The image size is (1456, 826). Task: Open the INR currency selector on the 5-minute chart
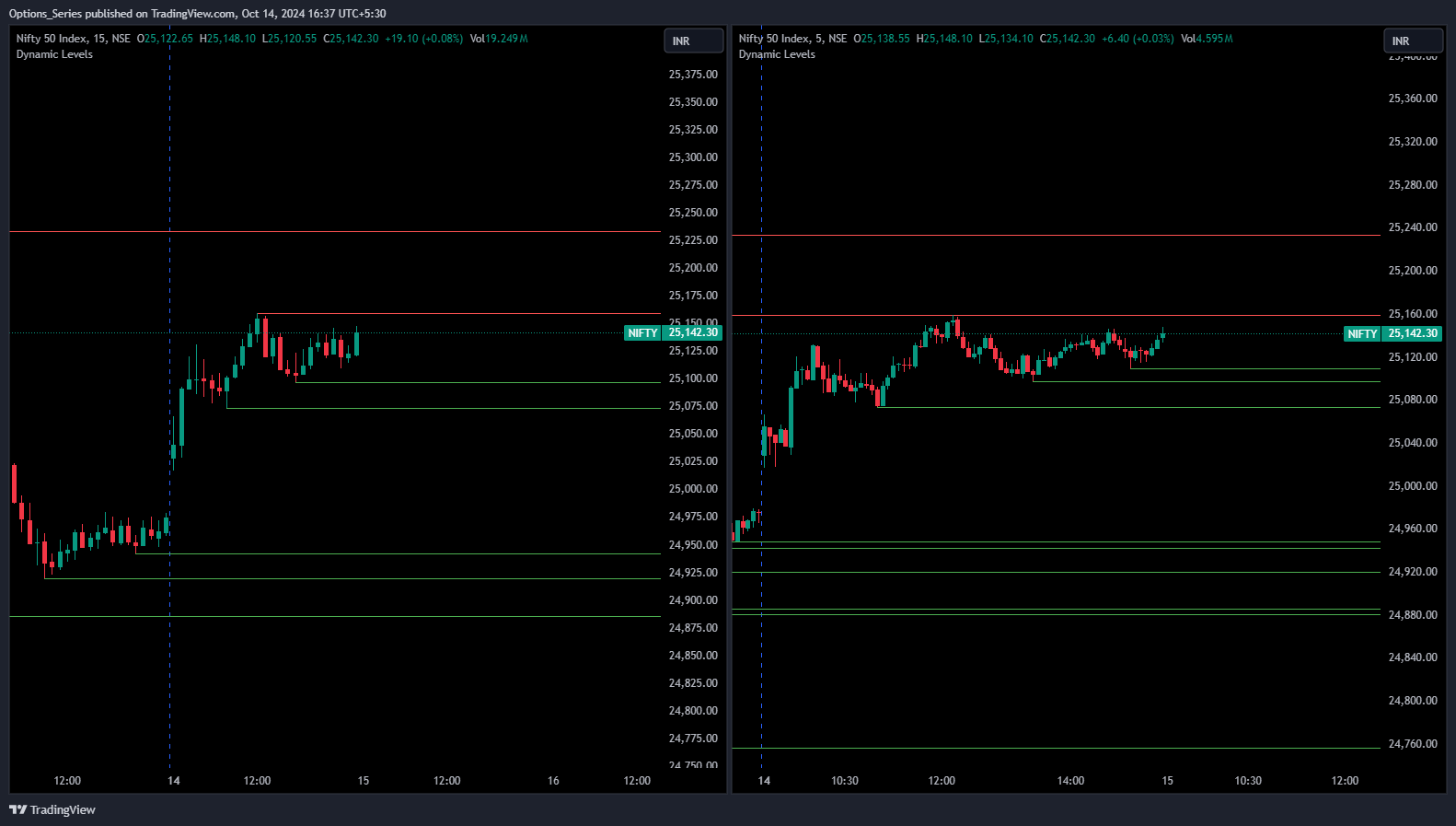(1414, 41)
